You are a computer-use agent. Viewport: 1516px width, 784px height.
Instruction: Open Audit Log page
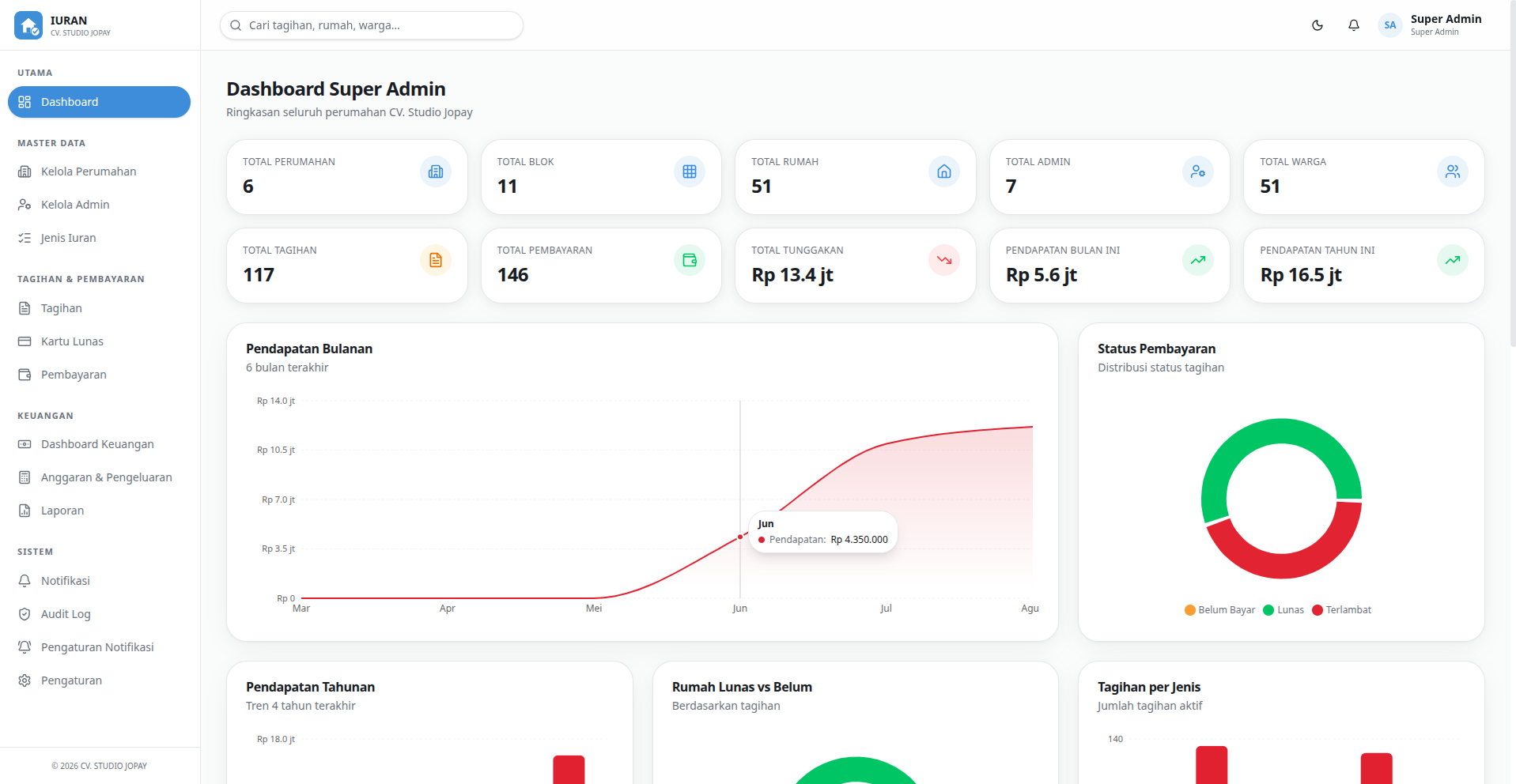(99, 614)
